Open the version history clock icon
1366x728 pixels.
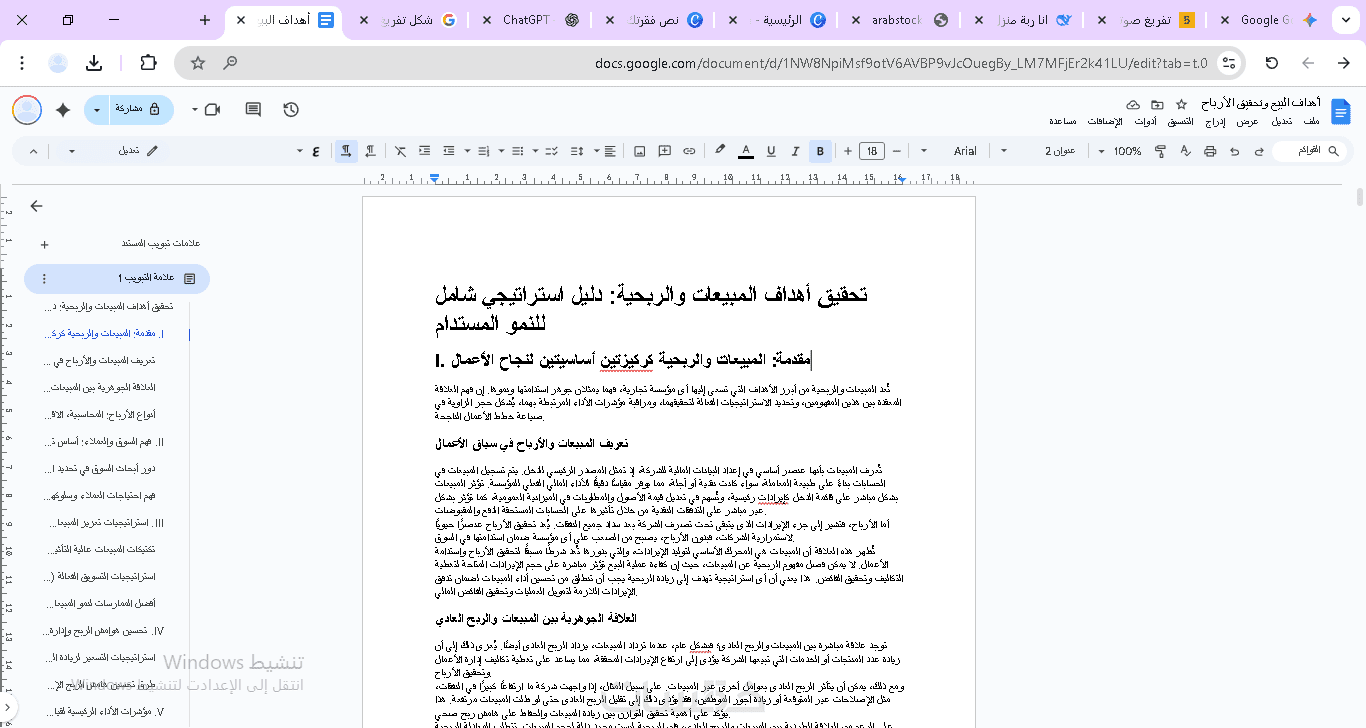(x=291, y=110)
